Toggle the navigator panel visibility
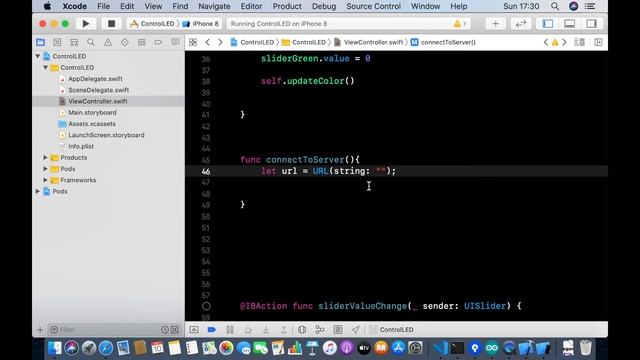The image size is (640, 360). (548, 24)
